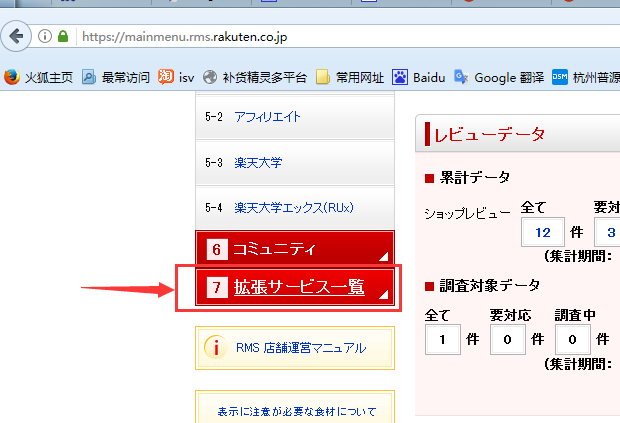Focus the mainmenu.rms.rakuten.co.jp address bar
Viewport: 620px width, 423px height.
tap(348, 37)
